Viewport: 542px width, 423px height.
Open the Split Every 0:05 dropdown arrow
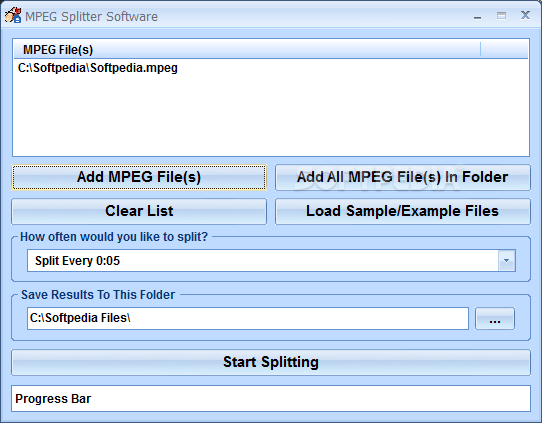[x=507, y=261]
